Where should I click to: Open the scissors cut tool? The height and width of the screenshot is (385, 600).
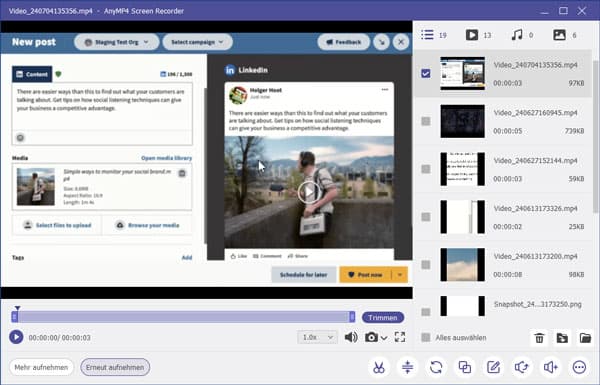(x=379, y=367)
